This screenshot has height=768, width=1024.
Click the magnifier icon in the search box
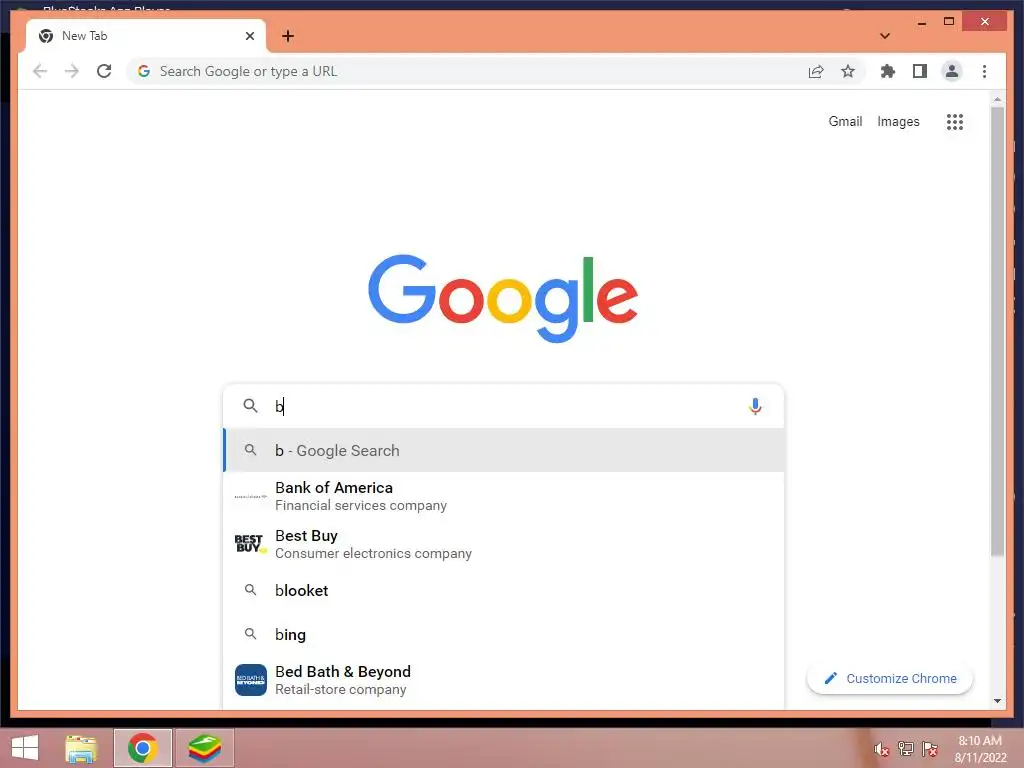pos(250,406)
